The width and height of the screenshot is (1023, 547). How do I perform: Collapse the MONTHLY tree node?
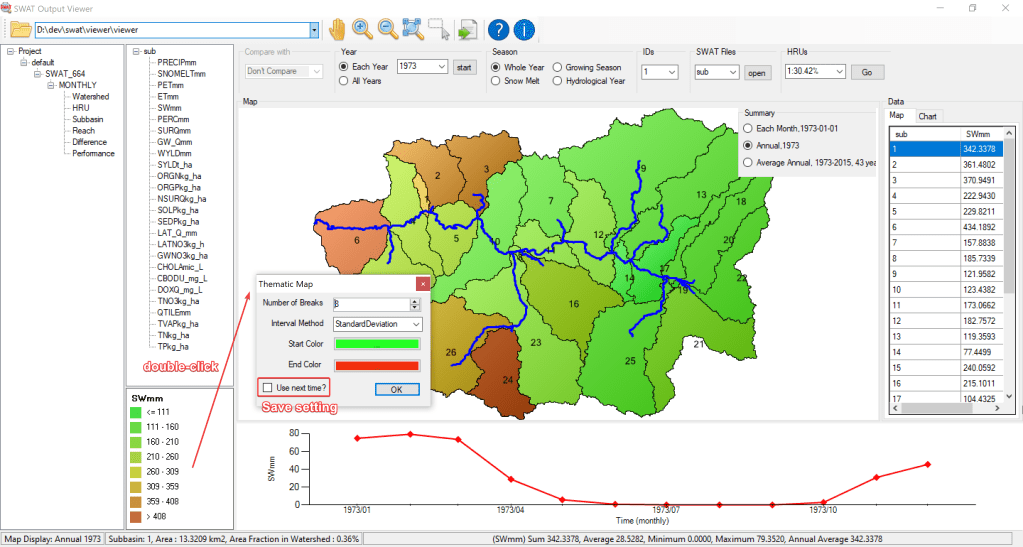[51, 85]
